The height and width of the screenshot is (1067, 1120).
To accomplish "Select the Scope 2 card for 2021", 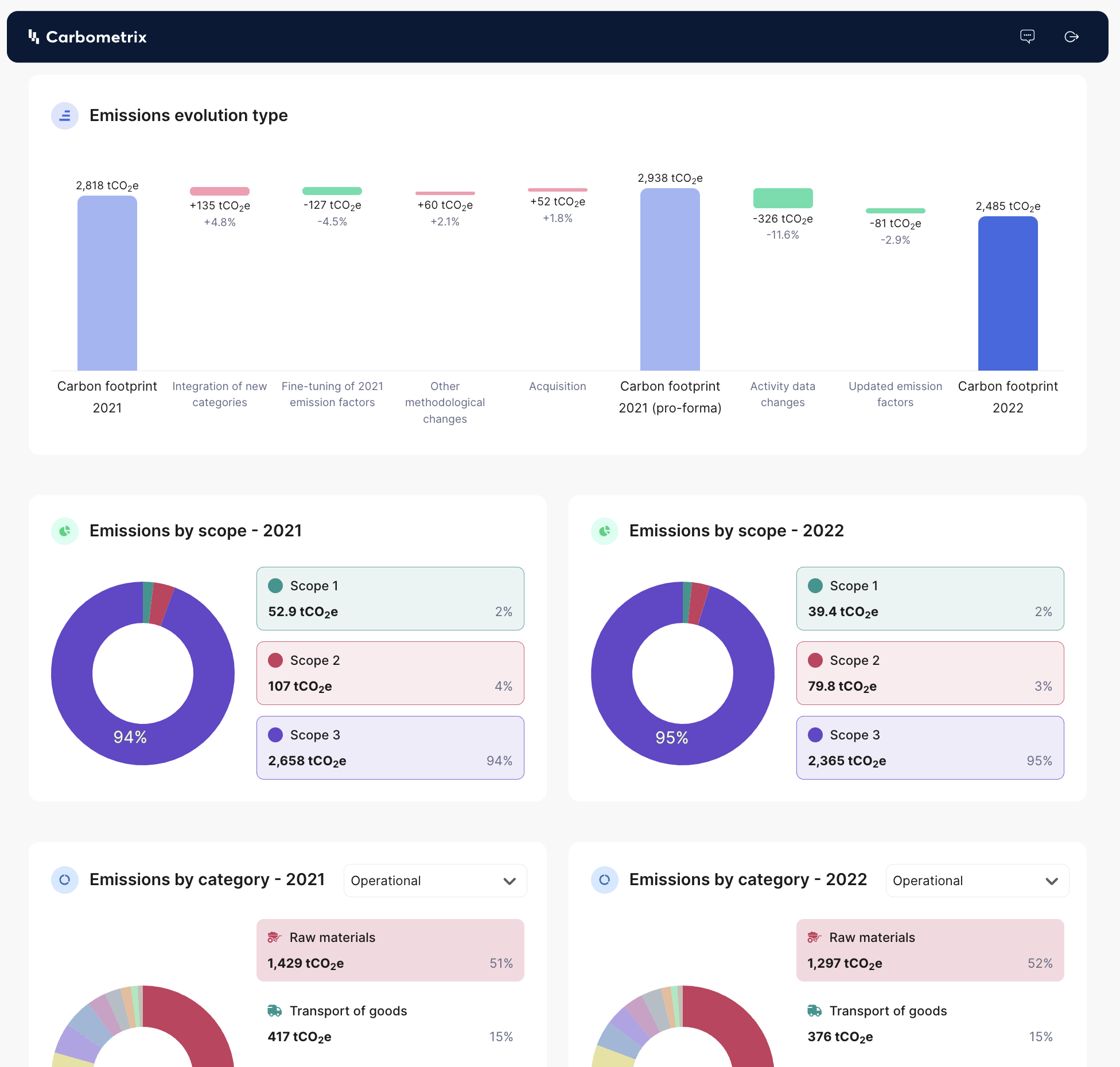I will (390, 673).
